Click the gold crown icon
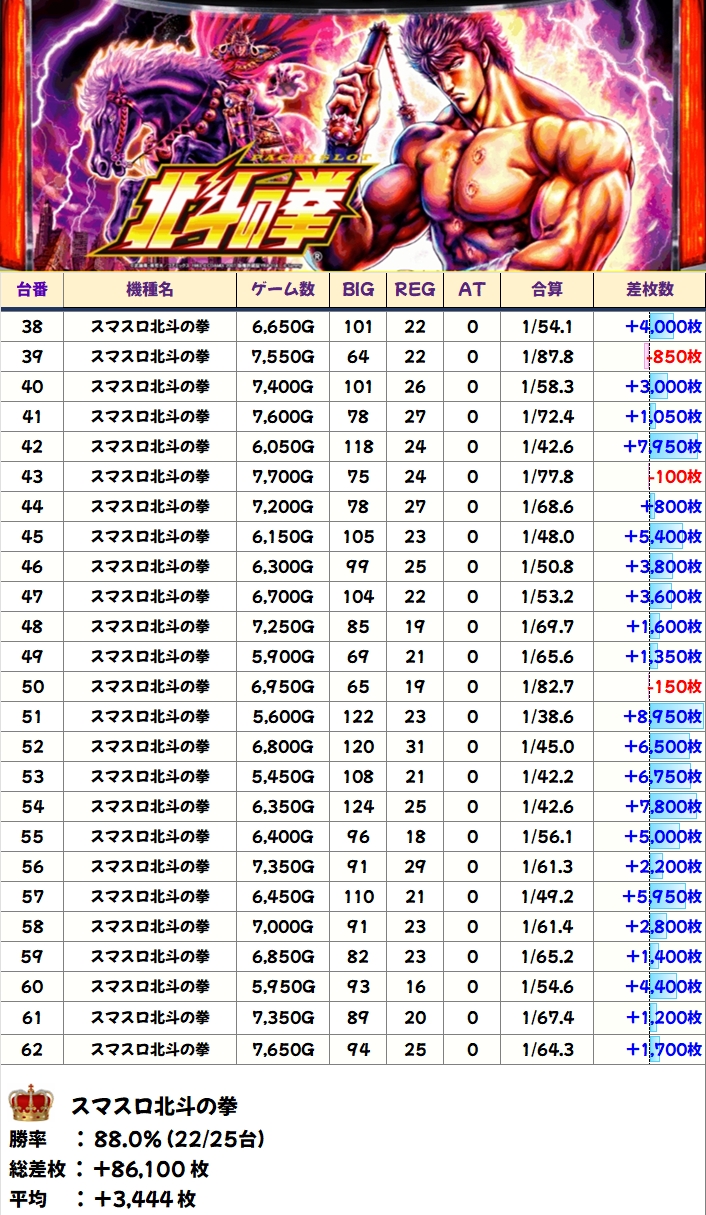 pos(31,1105)
